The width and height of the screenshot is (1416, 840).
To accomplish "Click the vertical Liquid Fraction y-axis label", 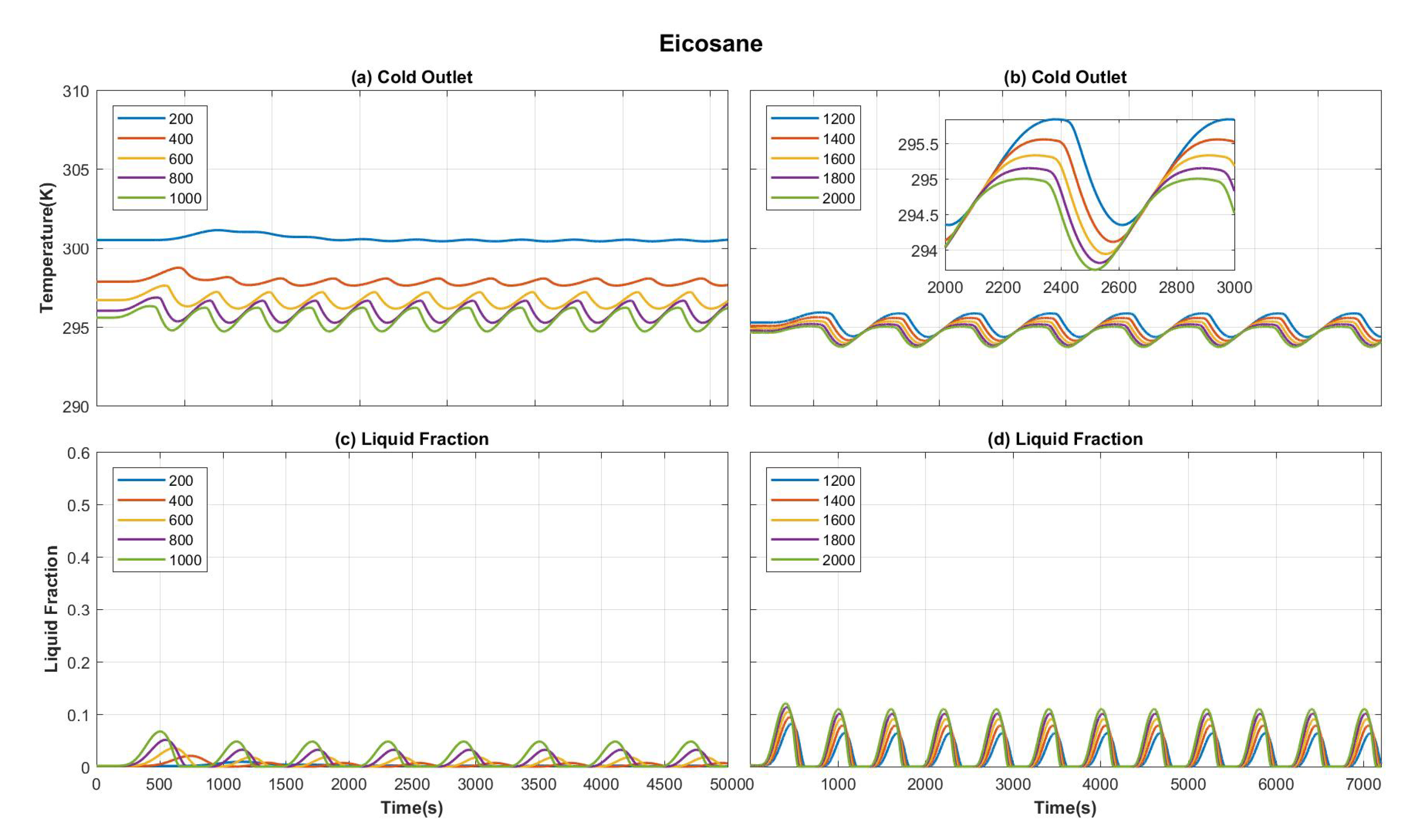I will pyautogui.click(x=52, y=608).
